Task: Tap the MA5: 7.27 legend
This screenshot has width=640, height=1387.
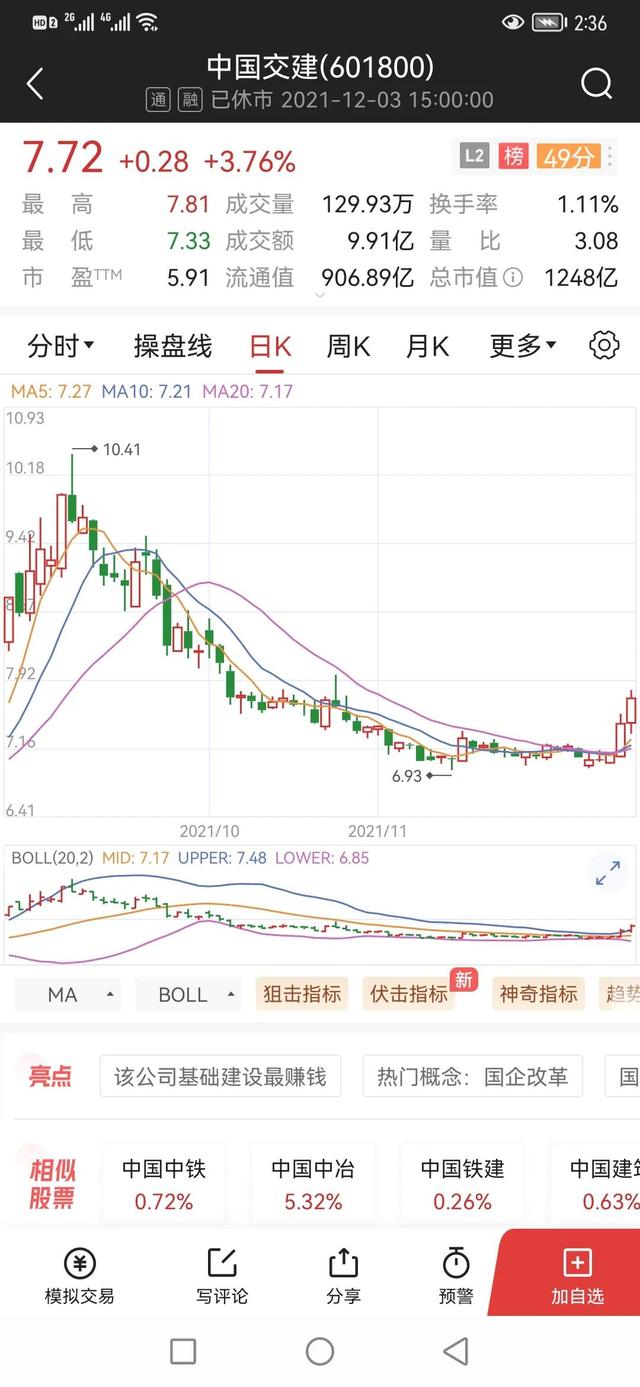Action: coord(51,391)
